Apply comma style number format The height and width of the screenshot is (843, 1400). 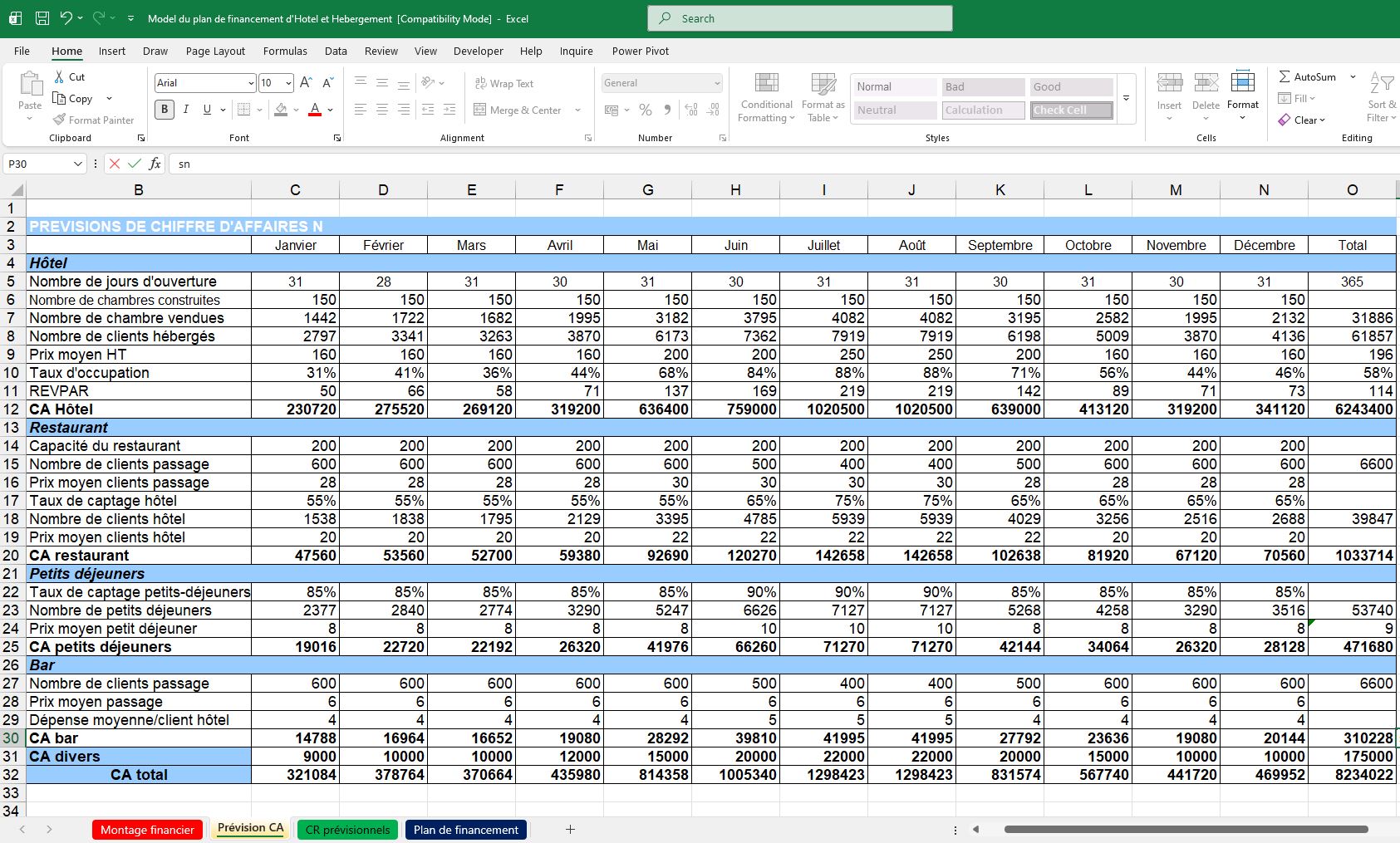667,110
